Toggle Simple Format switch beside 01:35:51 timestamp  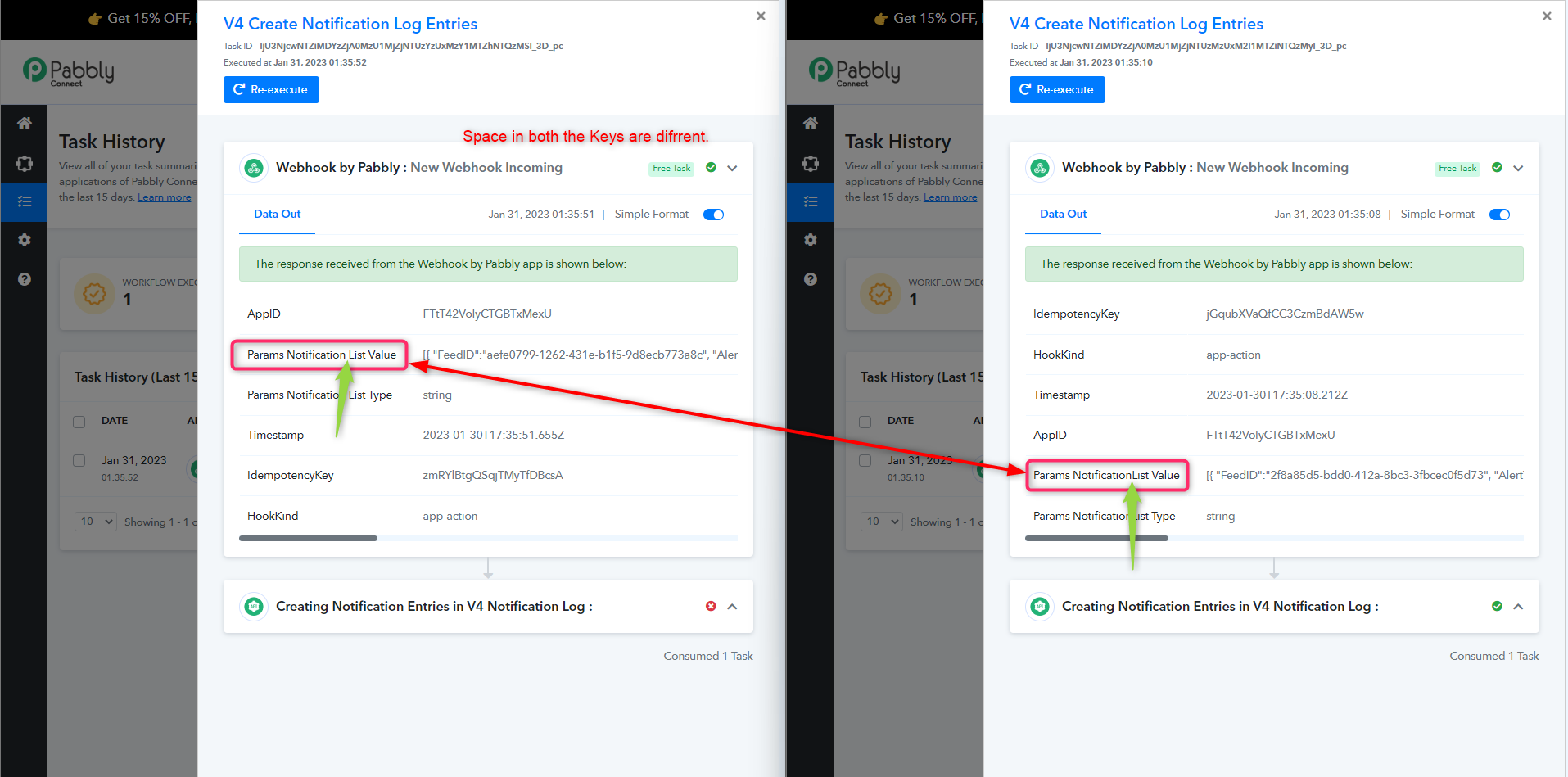click(x=713, y=215)
